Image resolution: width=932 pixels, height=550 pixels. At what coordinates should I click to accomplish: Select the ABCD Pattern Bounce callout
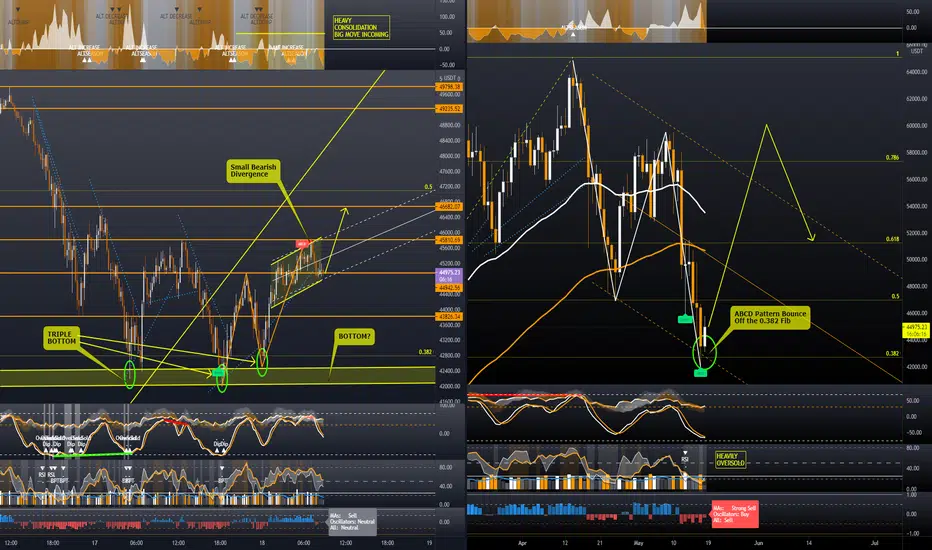click(770, 318)
